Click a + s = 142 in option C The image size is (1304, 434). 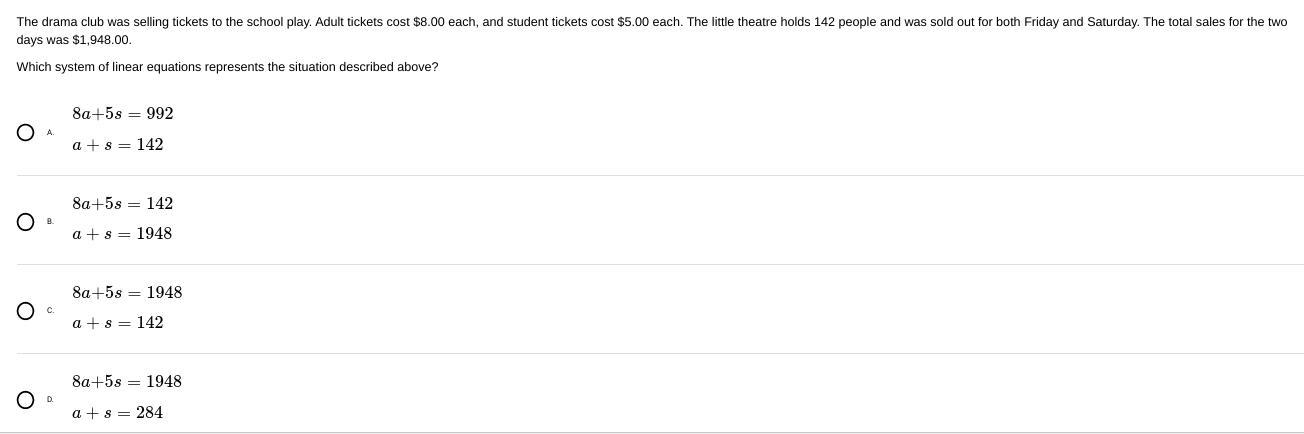point(117,323)
